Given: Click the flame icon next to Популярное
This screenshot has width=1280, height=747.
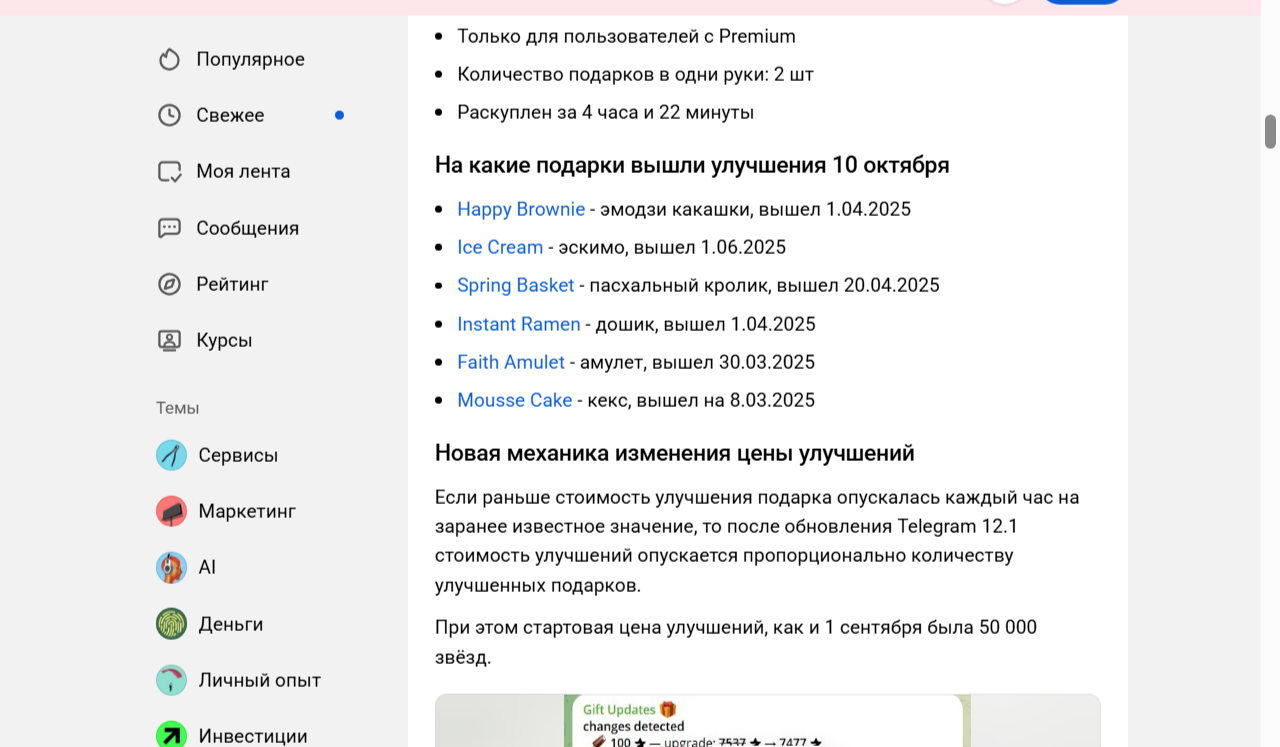Looking at the screenshot, I should pyautogui.click(x=169, y=60).
